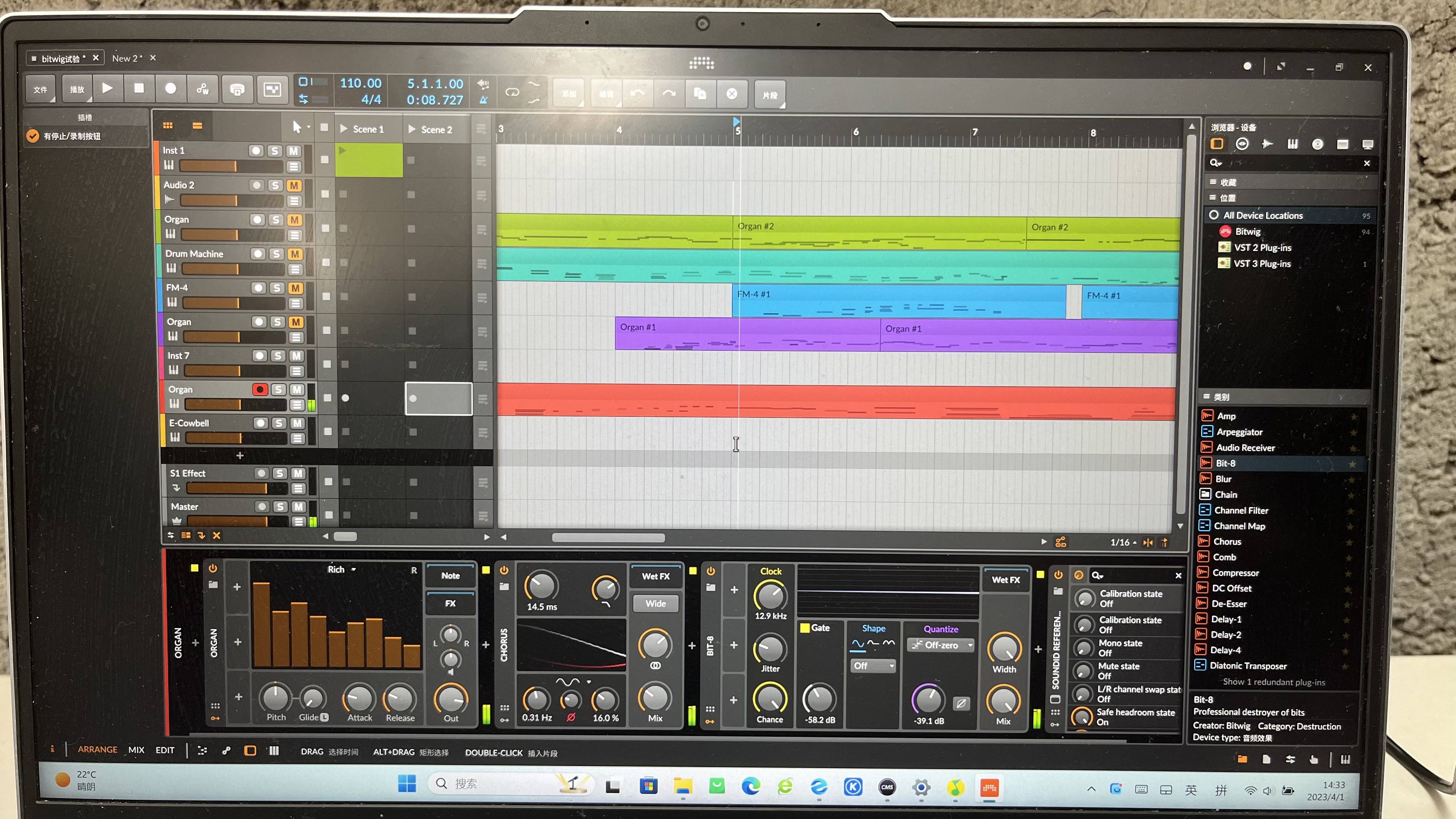Switch to the MIX view tab
This screenshot has width=1456, height=819.
(136, 749)
